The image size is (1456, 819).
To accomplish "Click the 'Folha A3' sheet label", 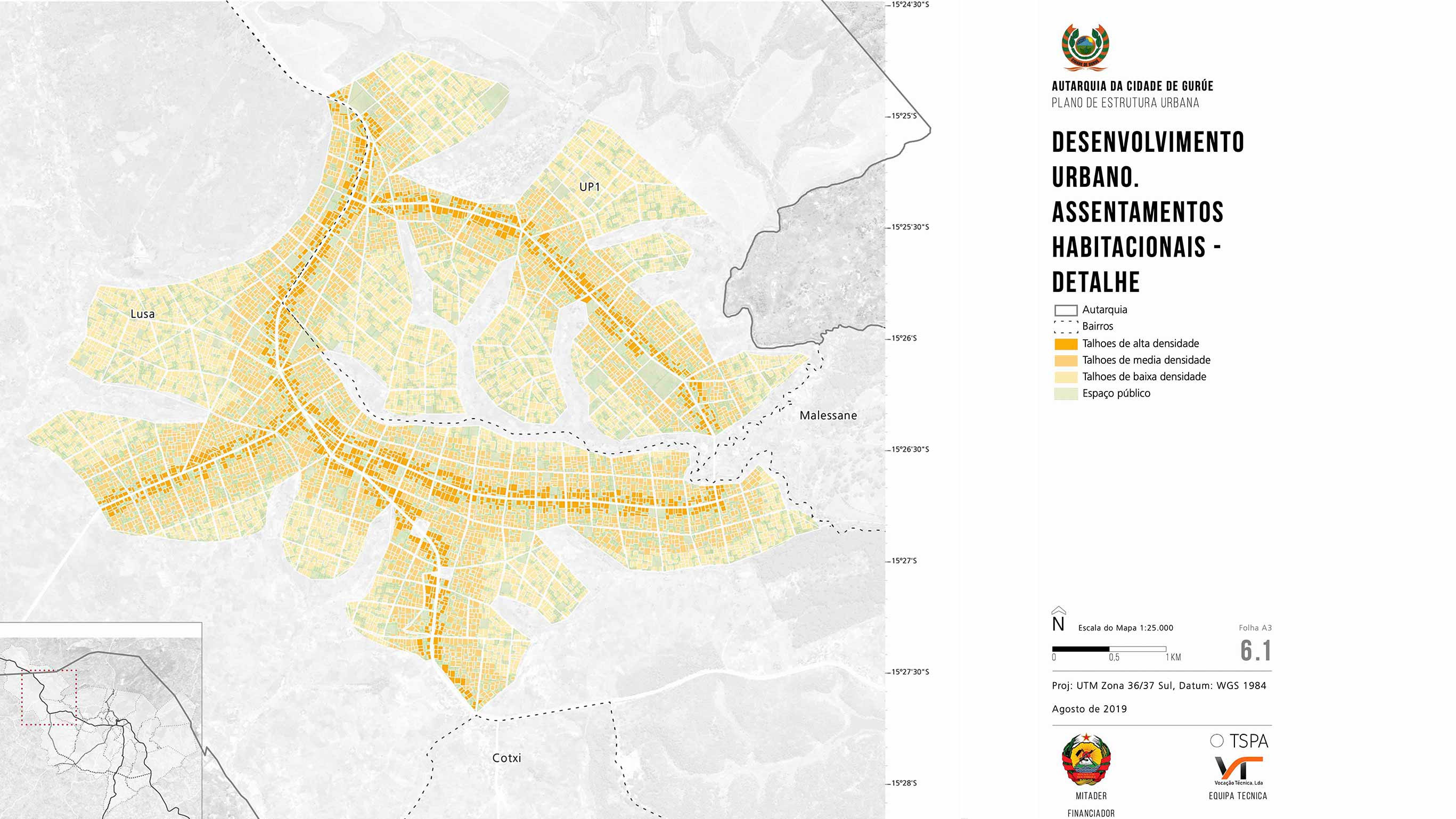I will tap(1255, 628).
